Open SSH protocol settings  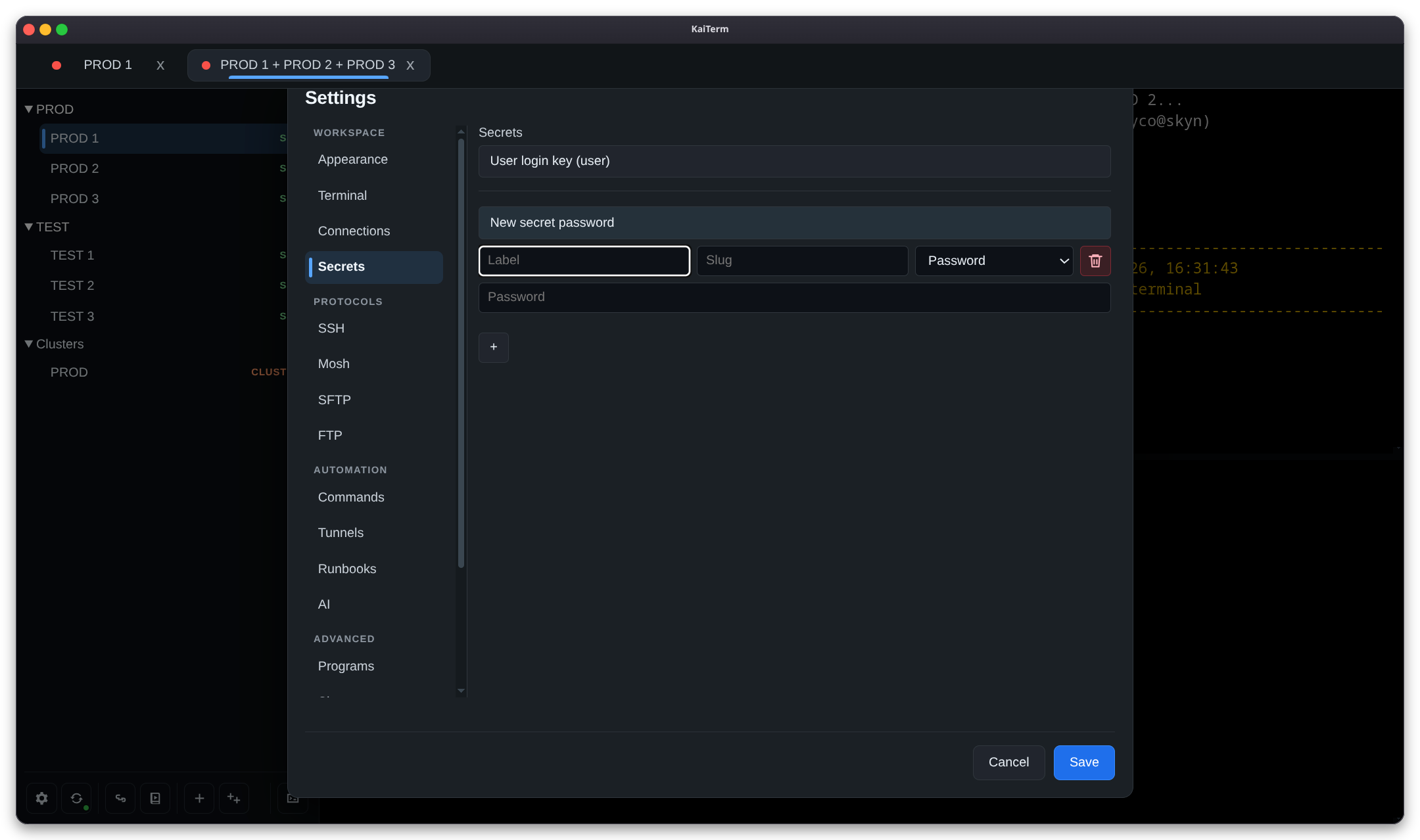pyautogui.click(x=373, y=329)
